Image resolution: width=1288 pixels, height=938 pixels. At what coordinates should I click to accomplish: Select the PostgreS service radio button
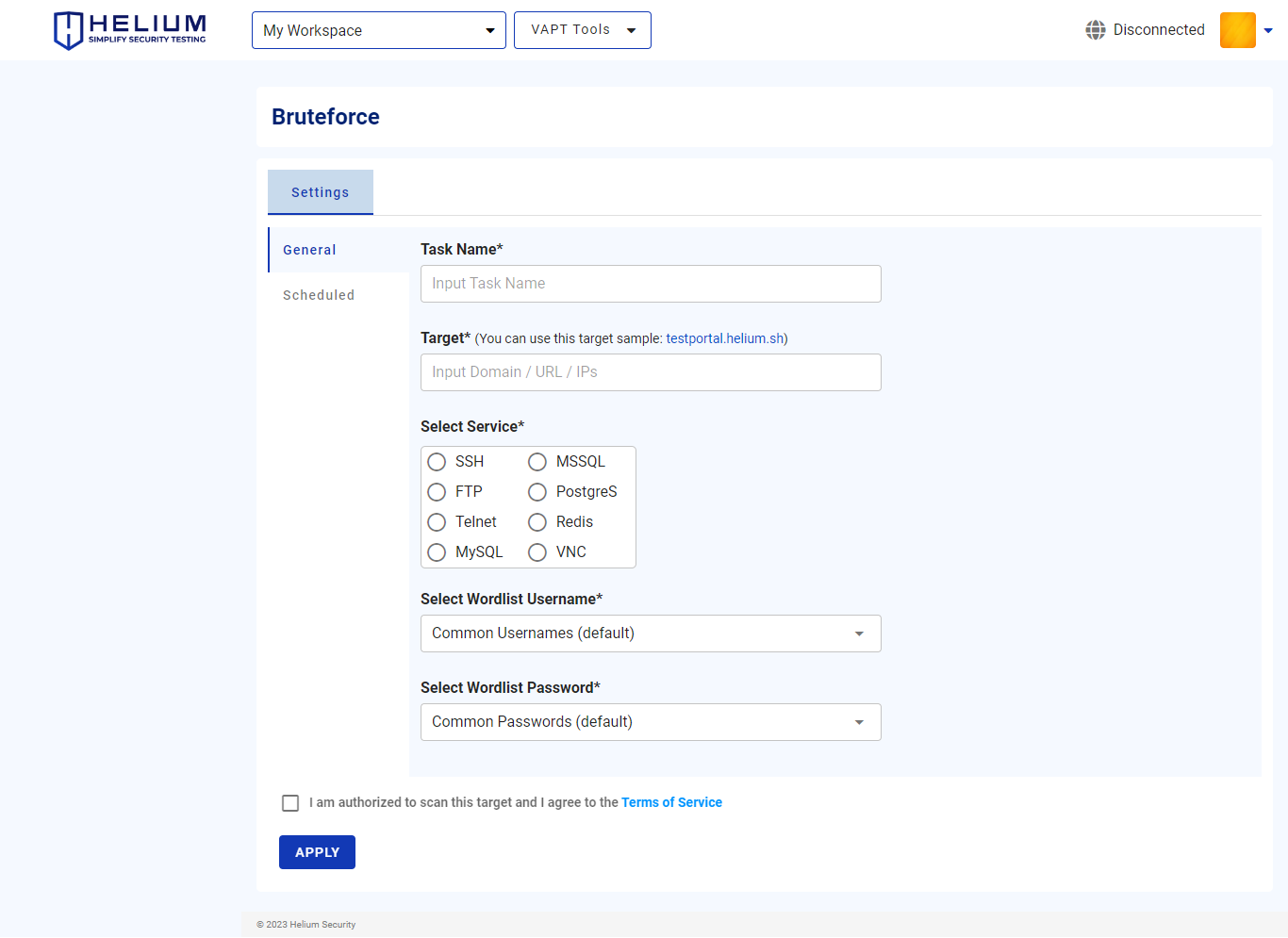537,492
